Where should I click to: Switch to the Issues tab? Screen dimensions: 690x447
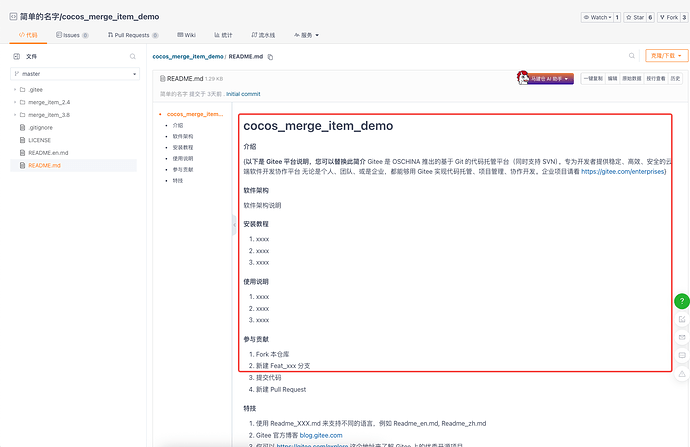[x=72, y=35]
